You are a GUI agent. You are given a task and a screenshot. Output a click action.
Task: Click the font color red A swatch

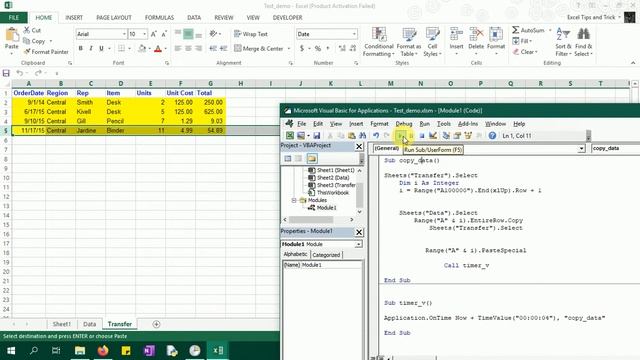[158, 49]
